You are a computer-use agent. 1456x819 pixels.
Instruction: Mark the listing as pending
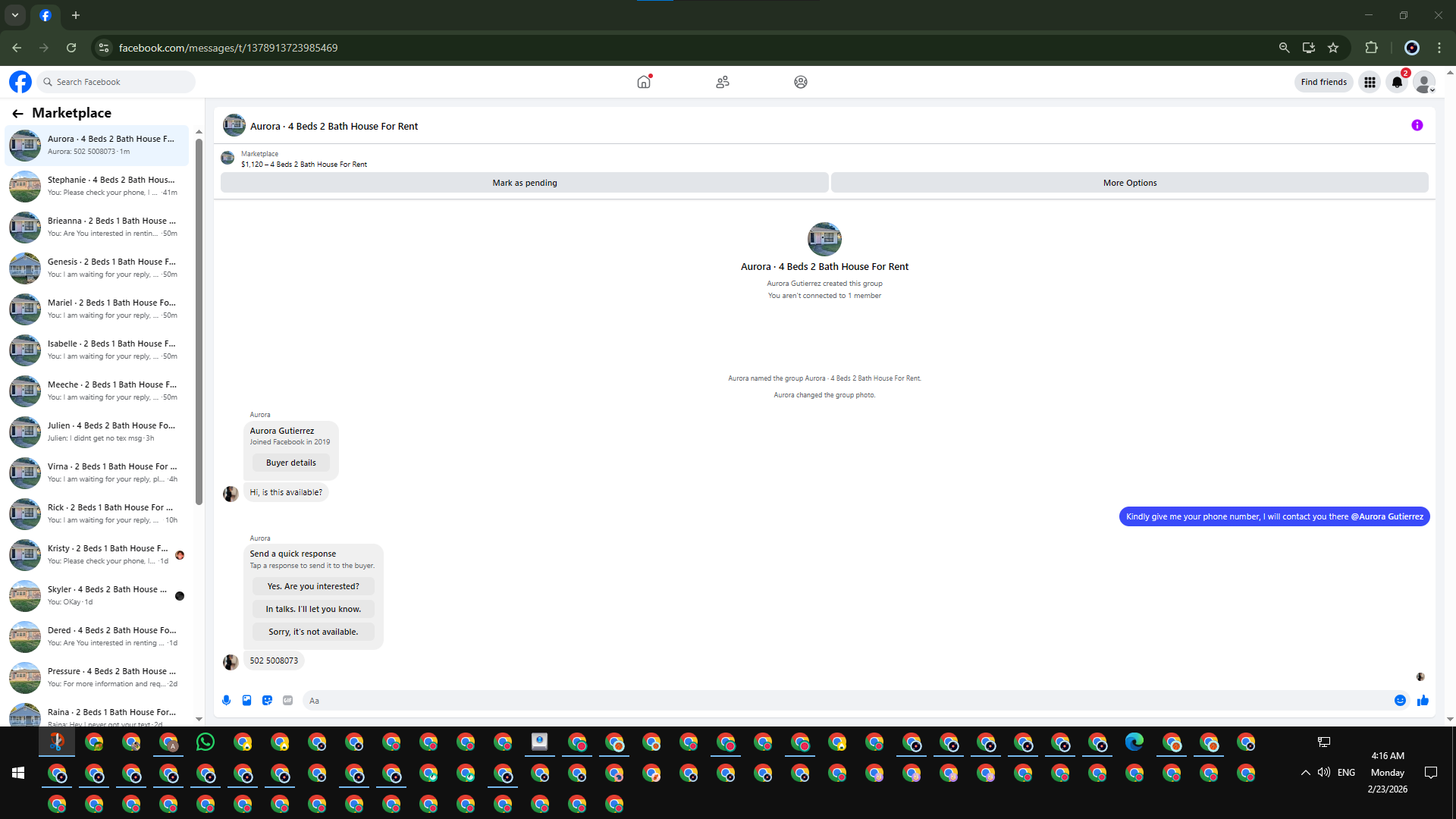tap(525, 183)
